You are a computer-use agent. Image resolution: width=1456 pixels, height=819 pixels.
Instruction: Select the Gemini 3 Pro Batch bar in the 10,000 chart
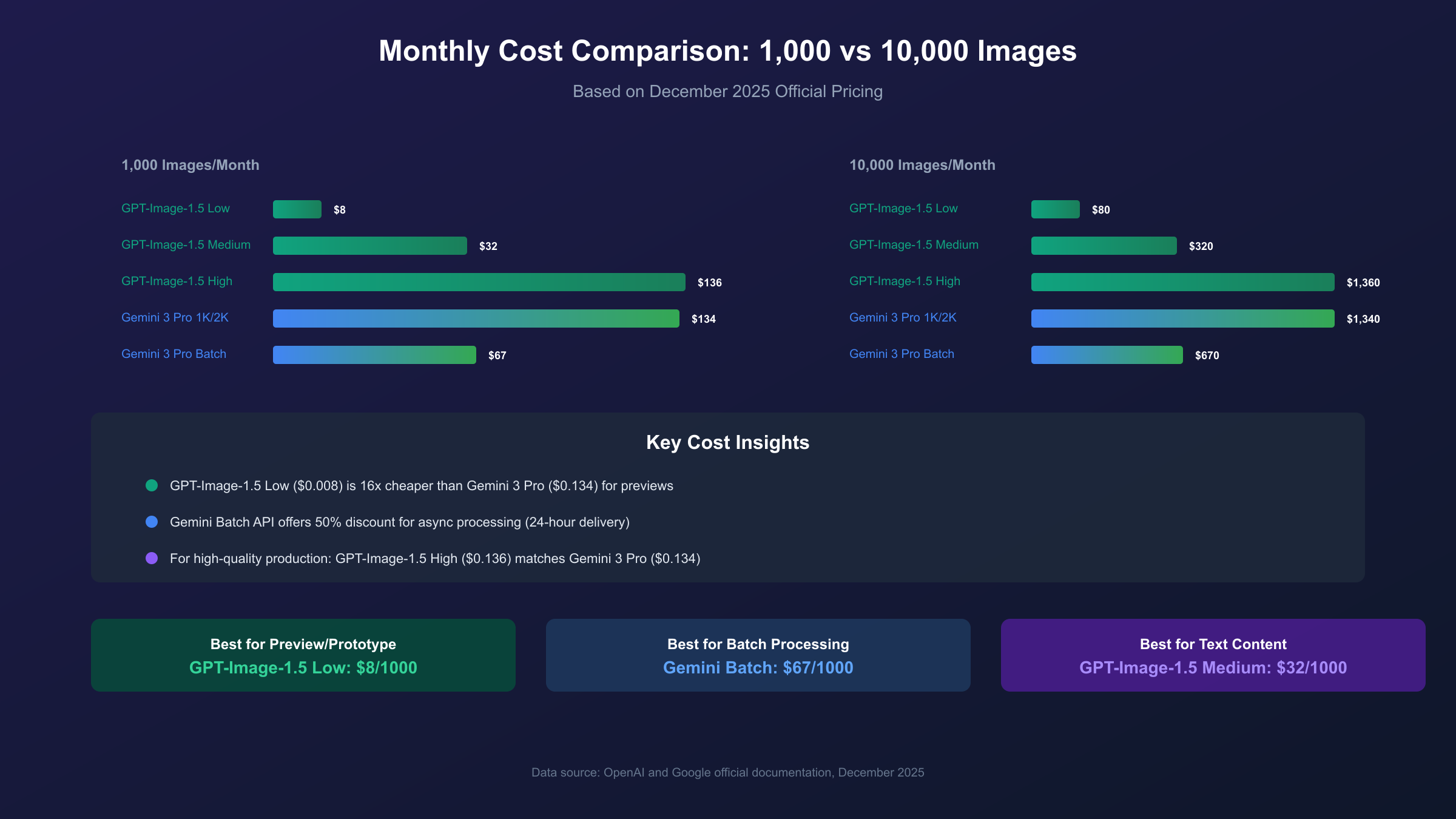pos(1106,354)
